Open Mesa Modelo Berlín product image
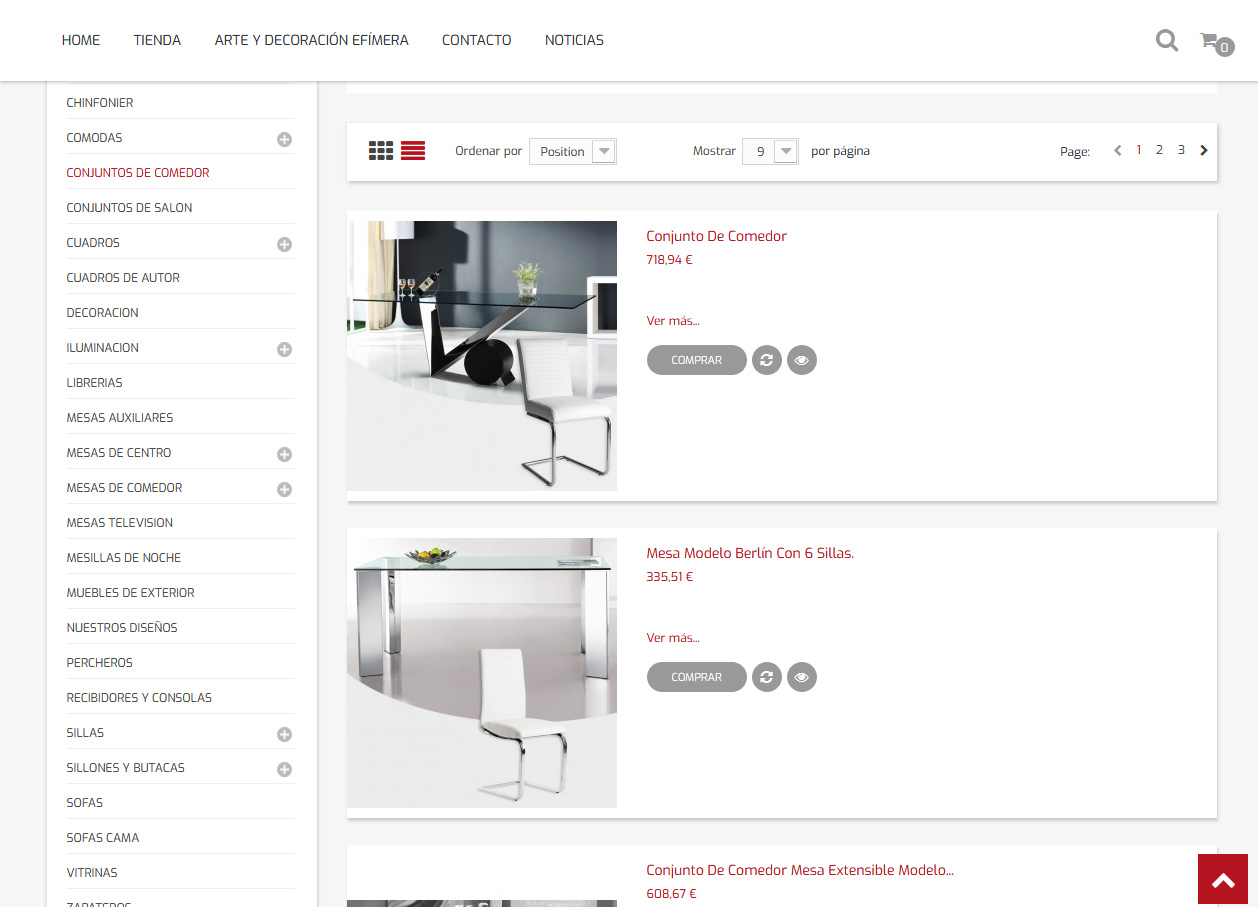The height and width of the screenshot is (907, 1258). [x=482, y=673]
